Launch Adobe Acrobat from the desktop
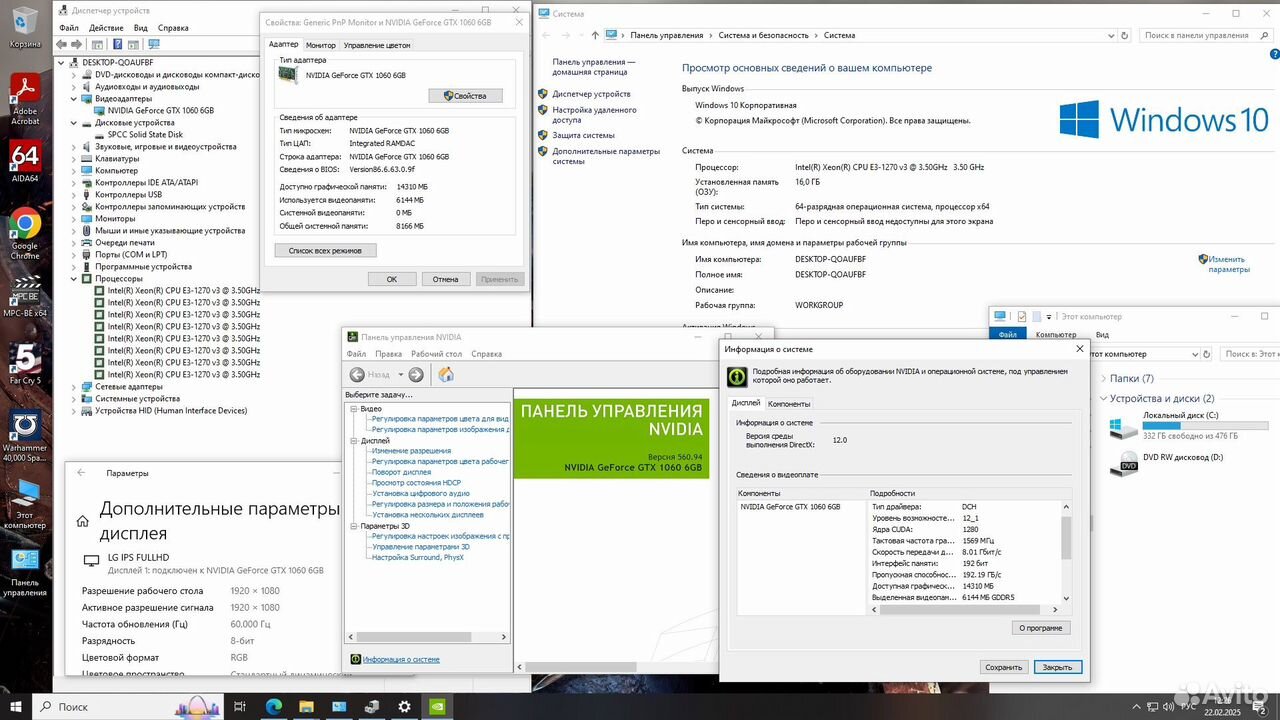 25,100
